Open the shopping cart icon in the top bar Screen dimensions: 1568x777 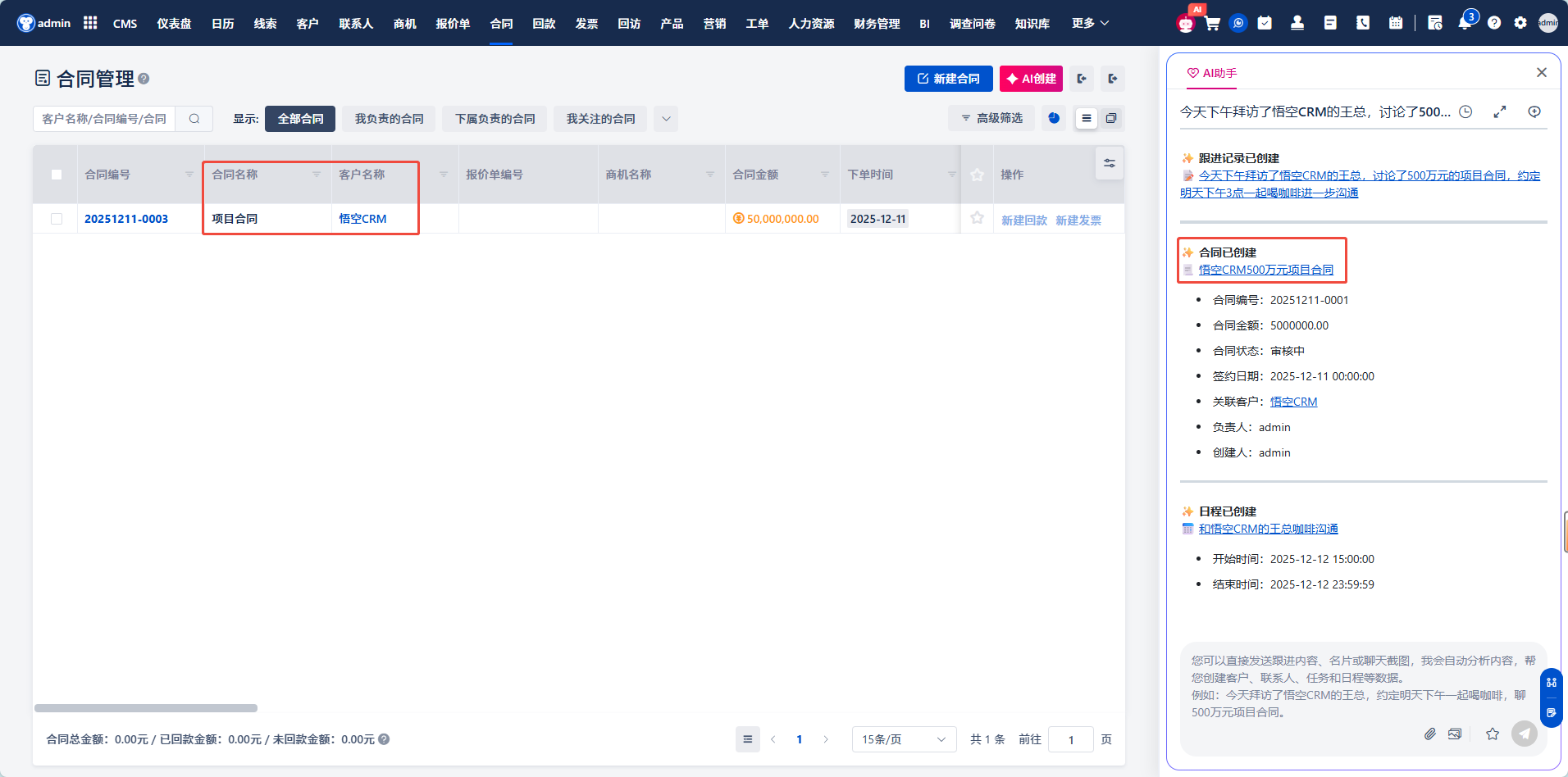coord(1212,23)
